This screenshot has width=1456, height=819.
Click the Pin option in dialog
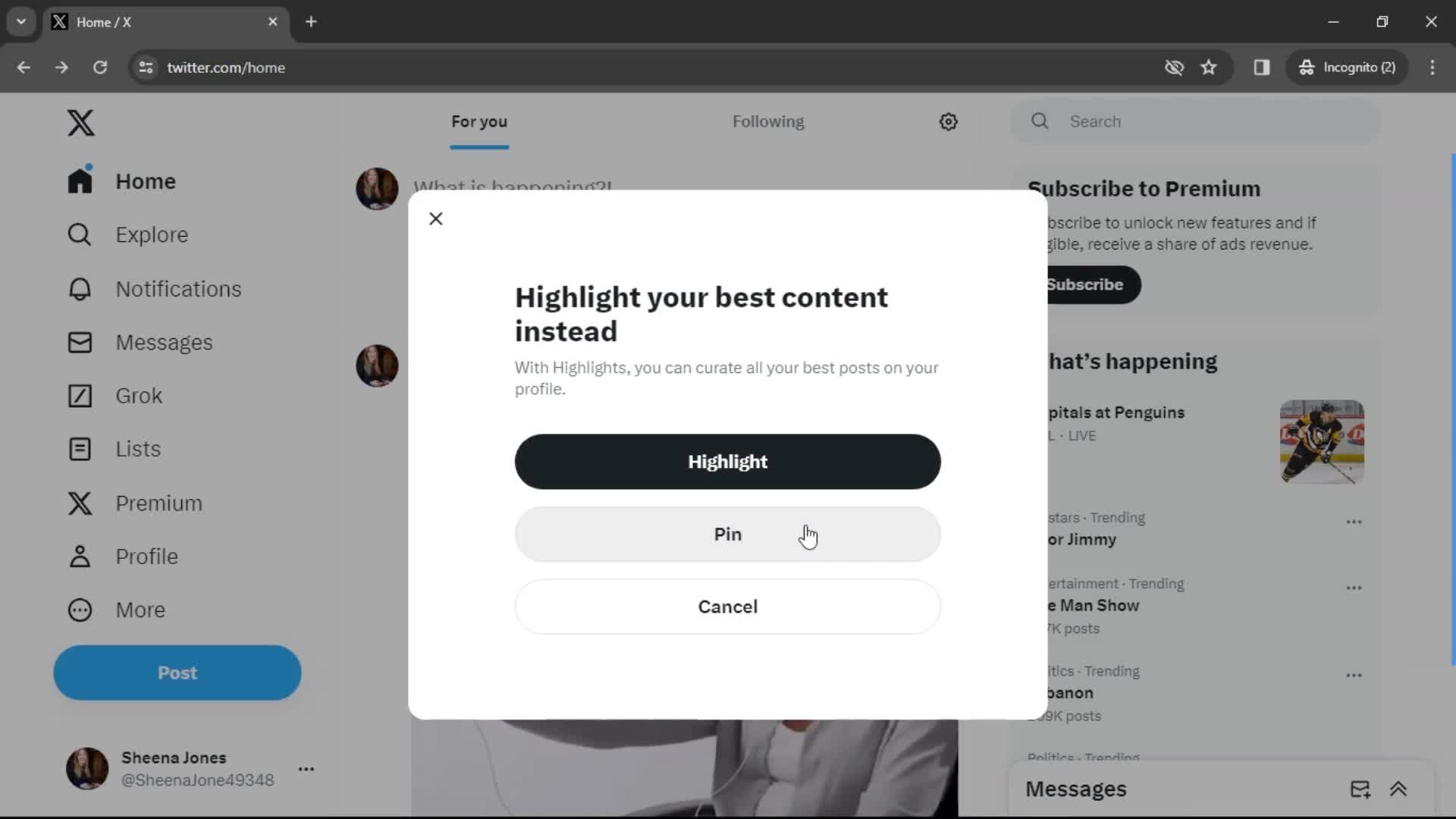tap(728, 534)
